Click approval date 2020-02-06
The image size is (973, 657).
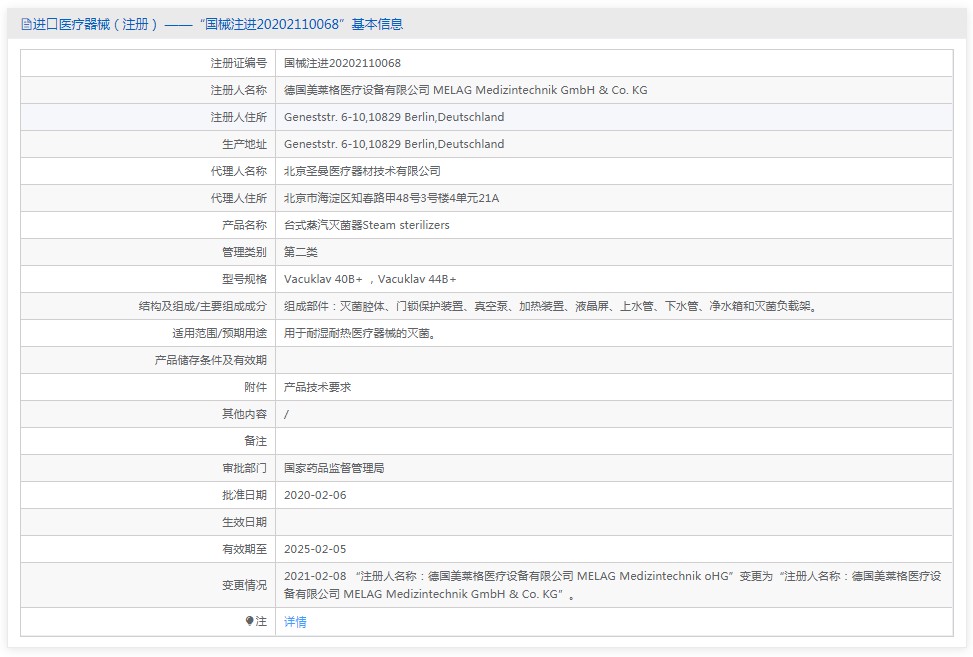(315, 495)
